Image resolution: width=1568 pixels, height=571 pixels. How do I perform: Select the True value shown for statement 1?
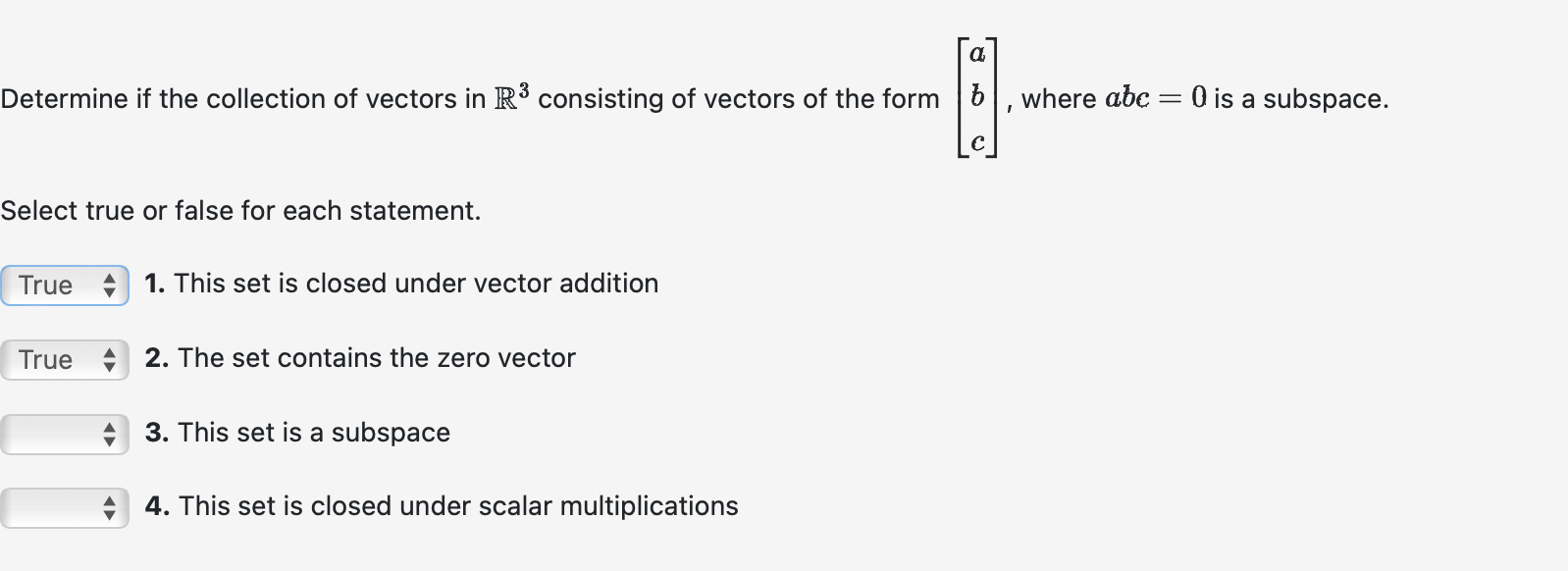tap(44, 285)
